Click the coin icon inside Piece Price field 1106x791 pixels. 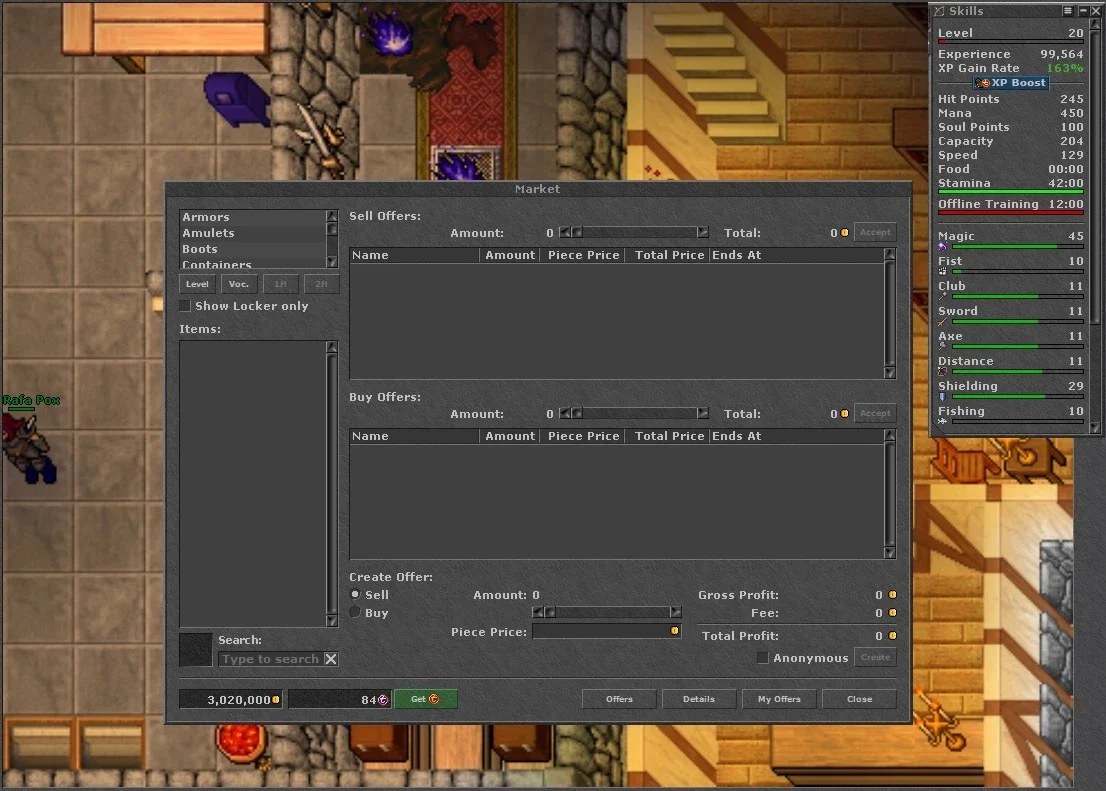[674, 631]
